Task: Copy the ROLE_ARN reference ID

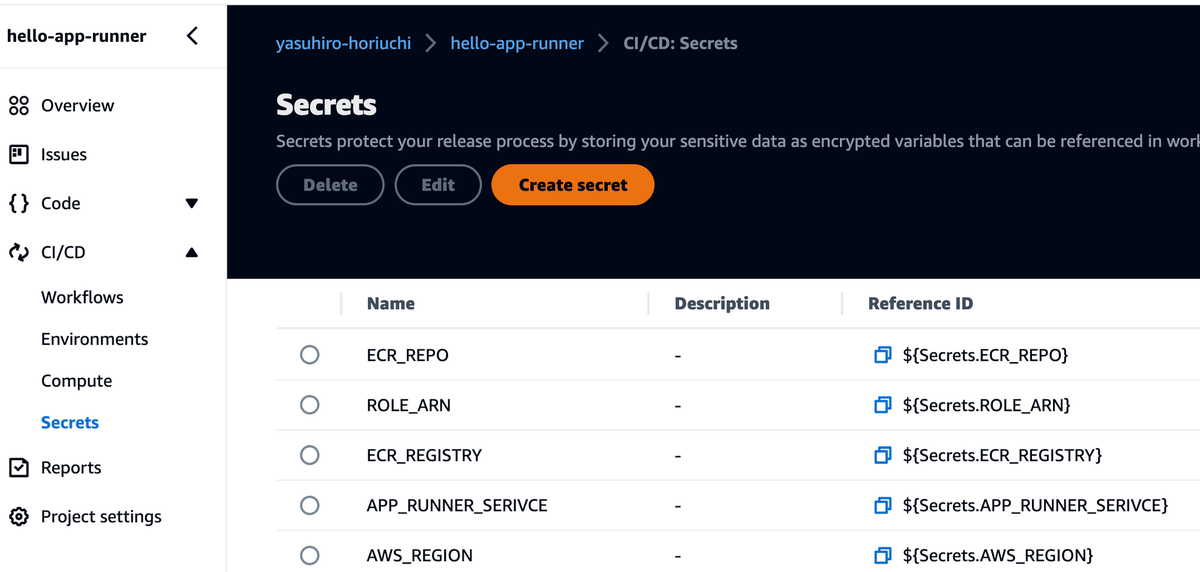Action: pos(882,405)
